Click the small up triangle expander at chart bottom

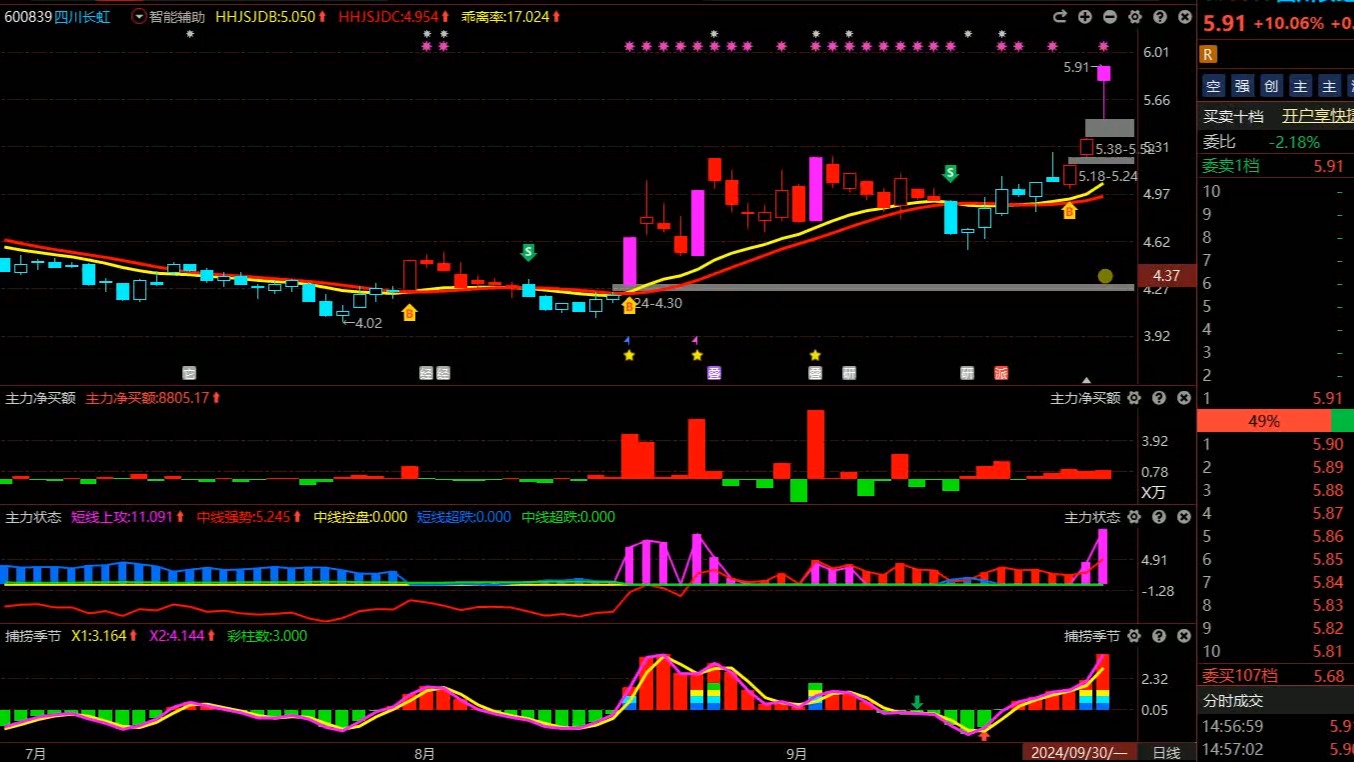pyautogui.click(x=1087, y=380)
